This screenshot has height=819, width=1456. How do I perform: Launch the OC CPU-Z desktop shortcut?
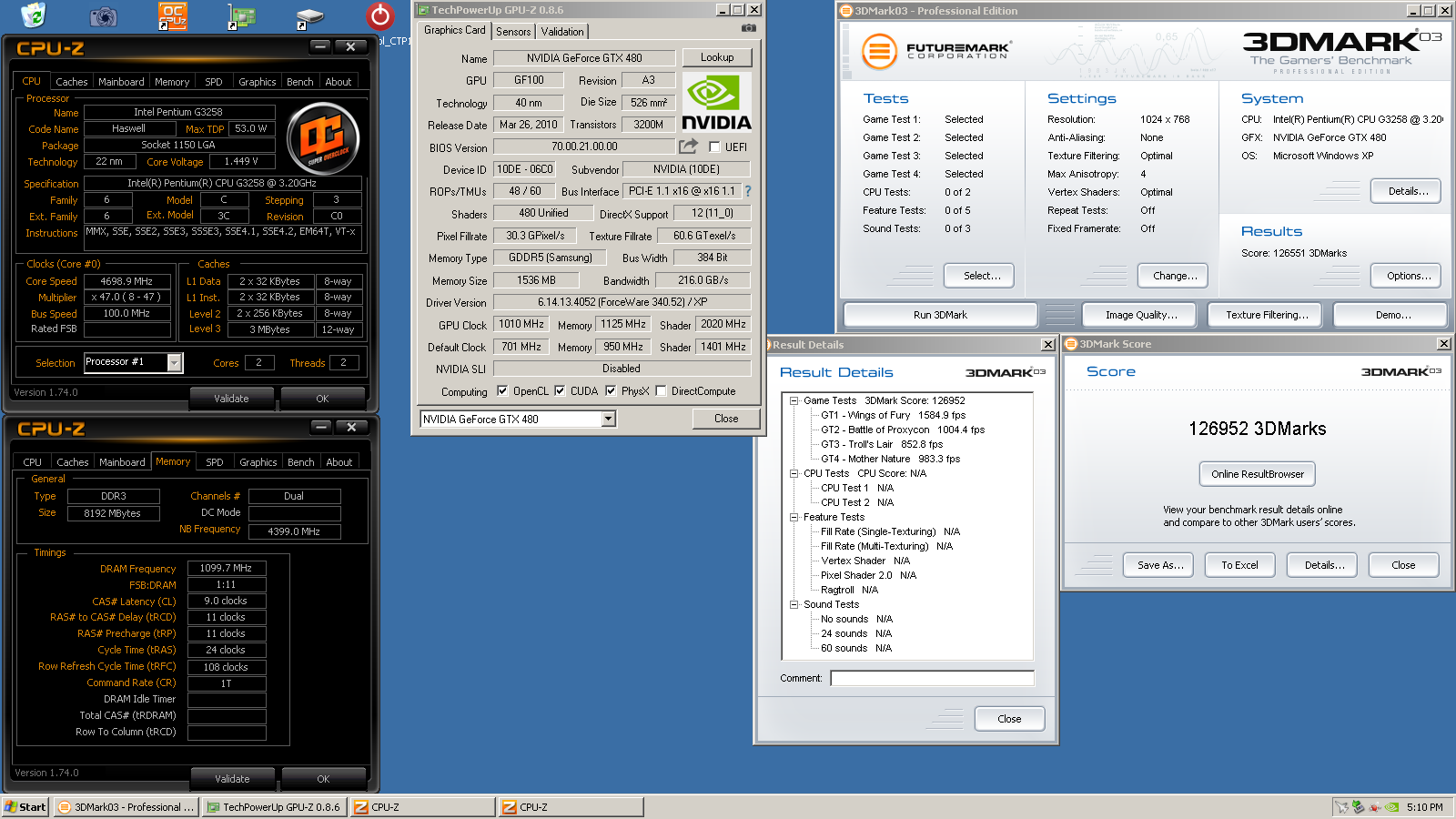click(x=172, y=15)
